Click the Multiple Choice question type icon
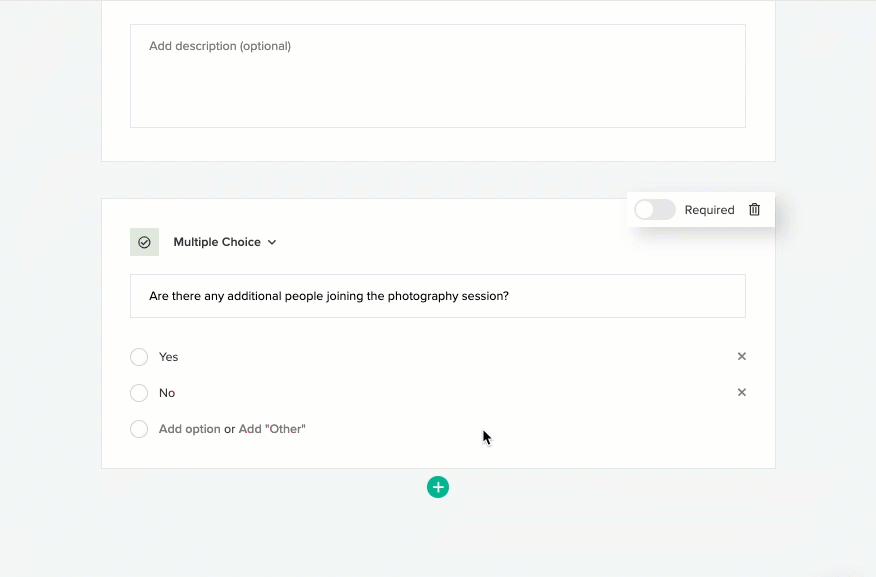 coord(144,242)
